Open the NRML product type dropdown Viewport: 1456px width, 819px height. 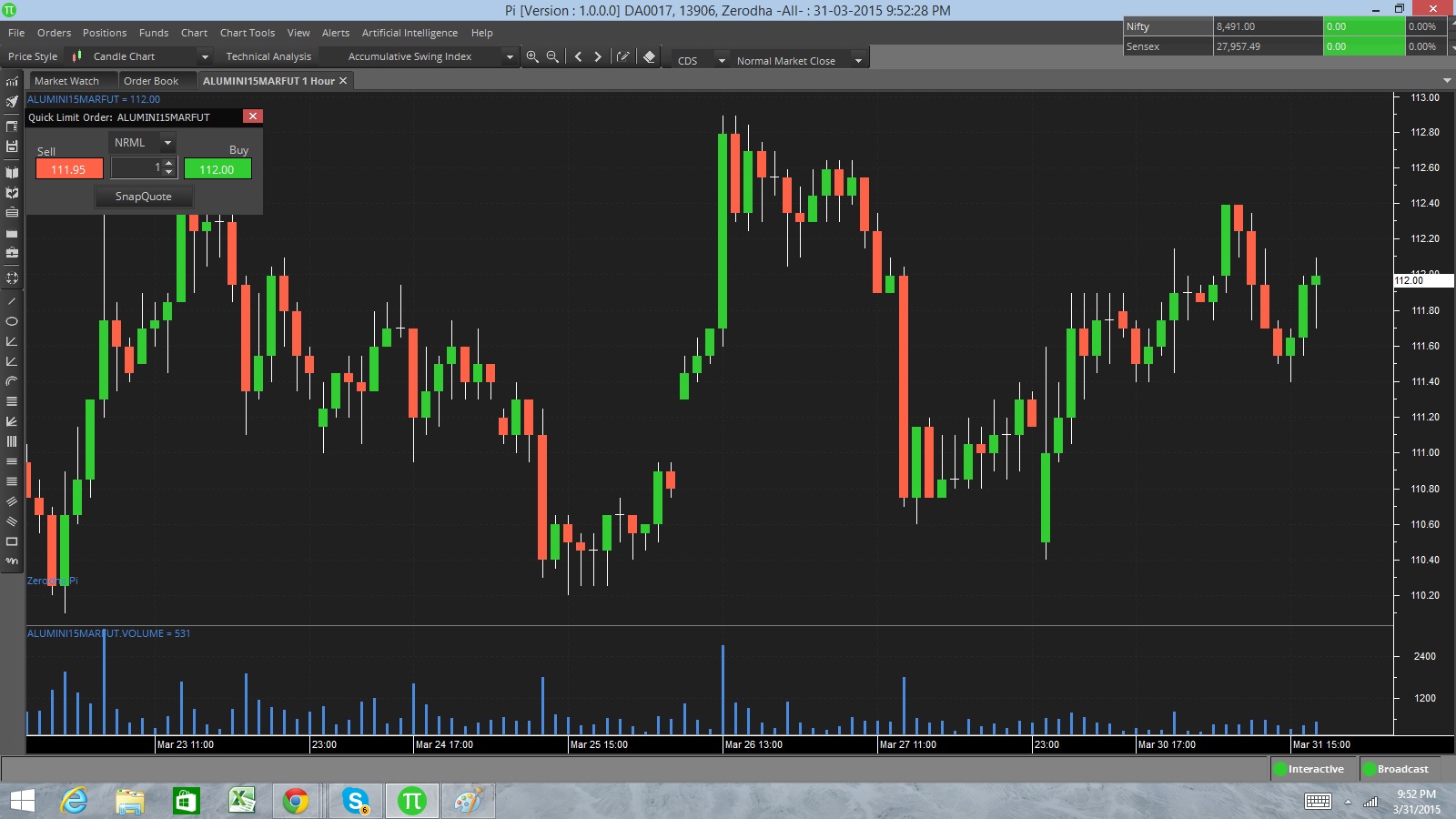167,143
